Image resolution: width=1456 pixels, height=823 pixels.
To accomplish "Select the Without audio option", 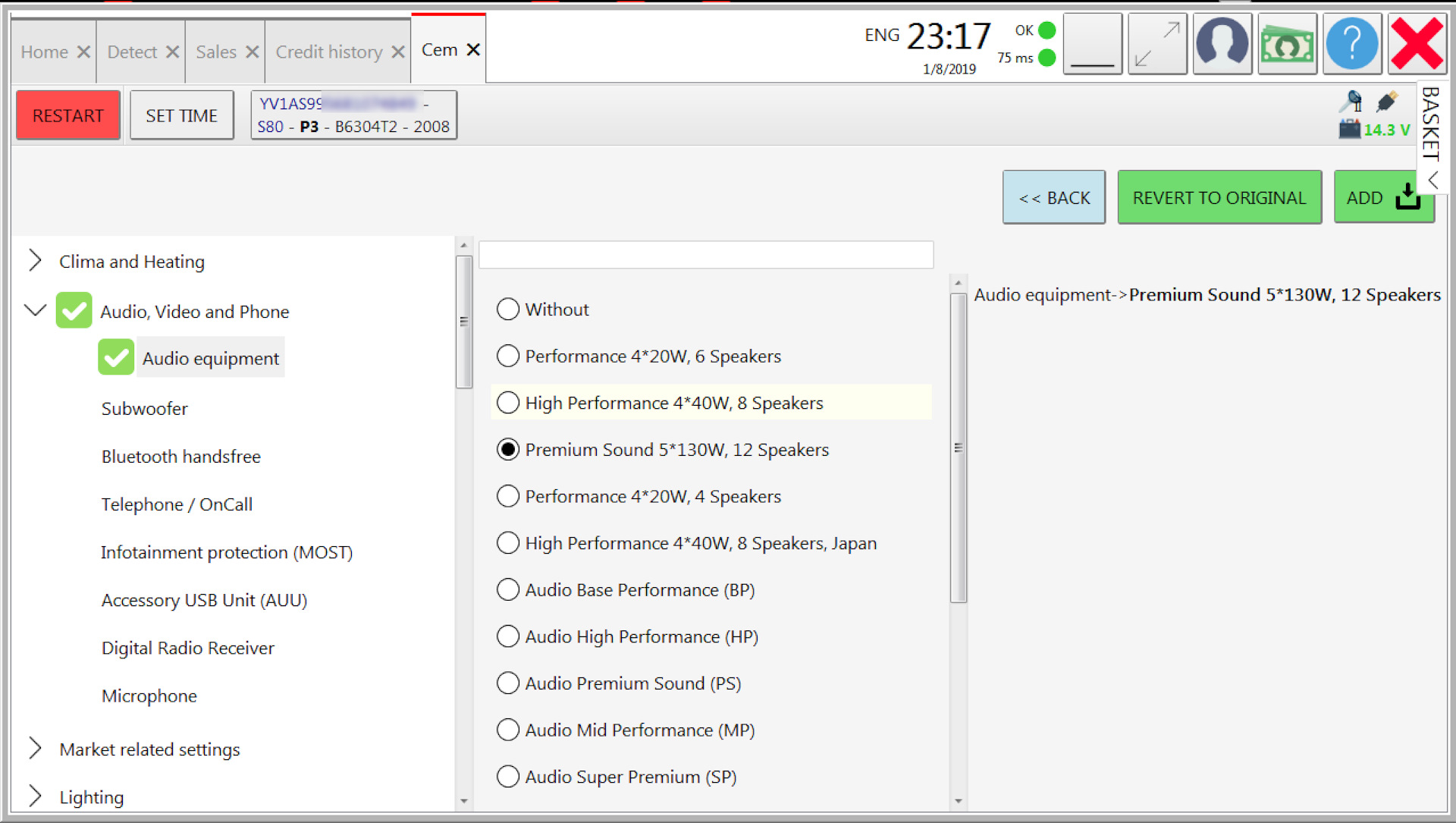I will (x=508, y=309).
